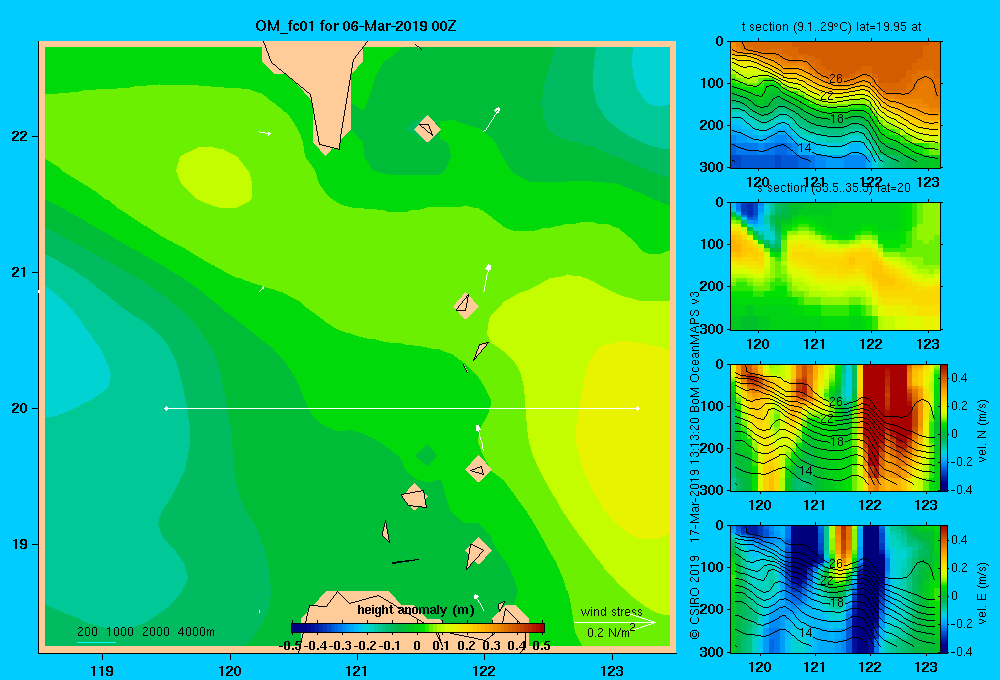The height and width of the screenshot is (680, 1000).
Task: Click the yellow-green height patch near 22N 120E
Action: coord(214,177)
